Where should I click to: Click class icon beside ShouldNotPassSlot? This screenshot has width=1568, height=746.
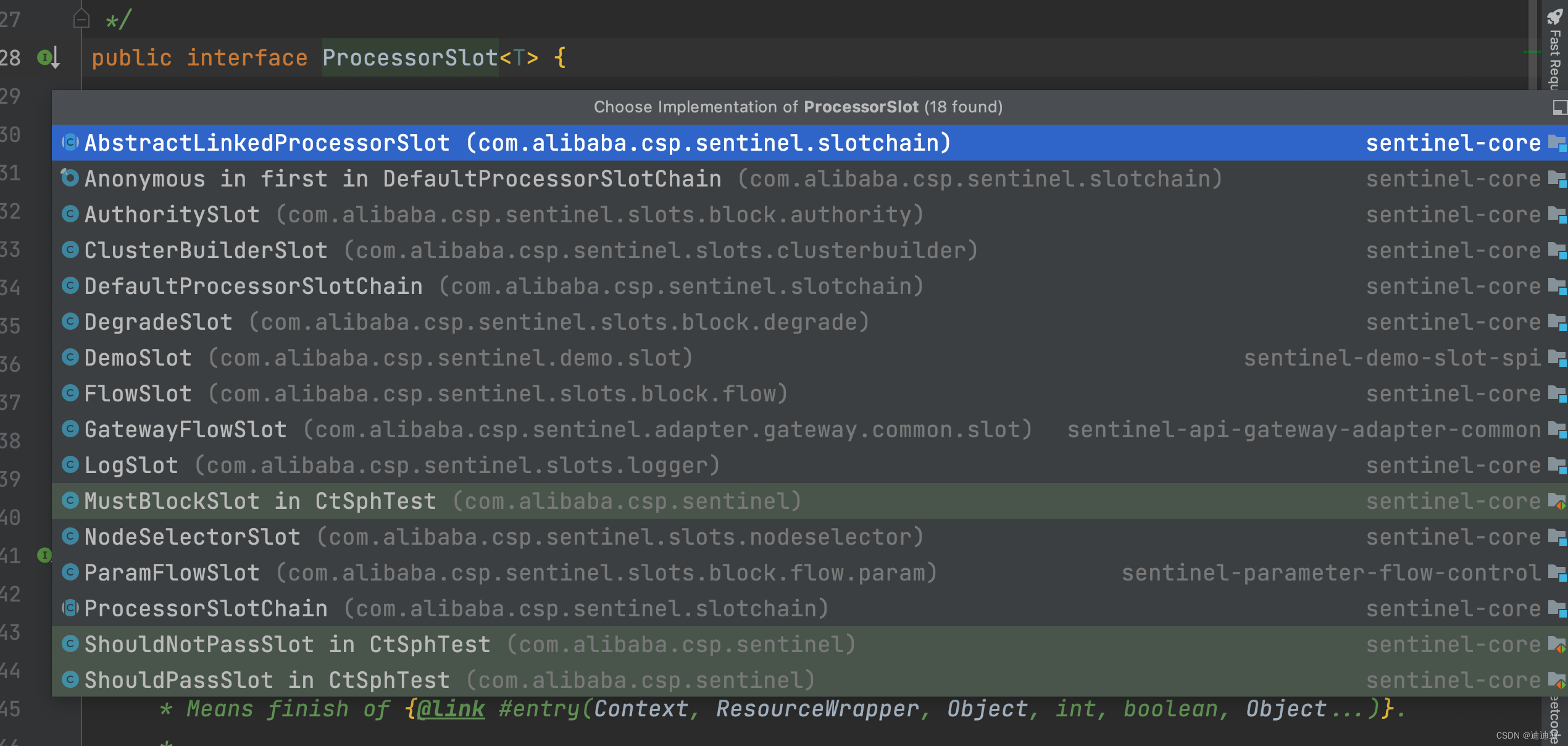pyautogui.click(x=70, y=643)
